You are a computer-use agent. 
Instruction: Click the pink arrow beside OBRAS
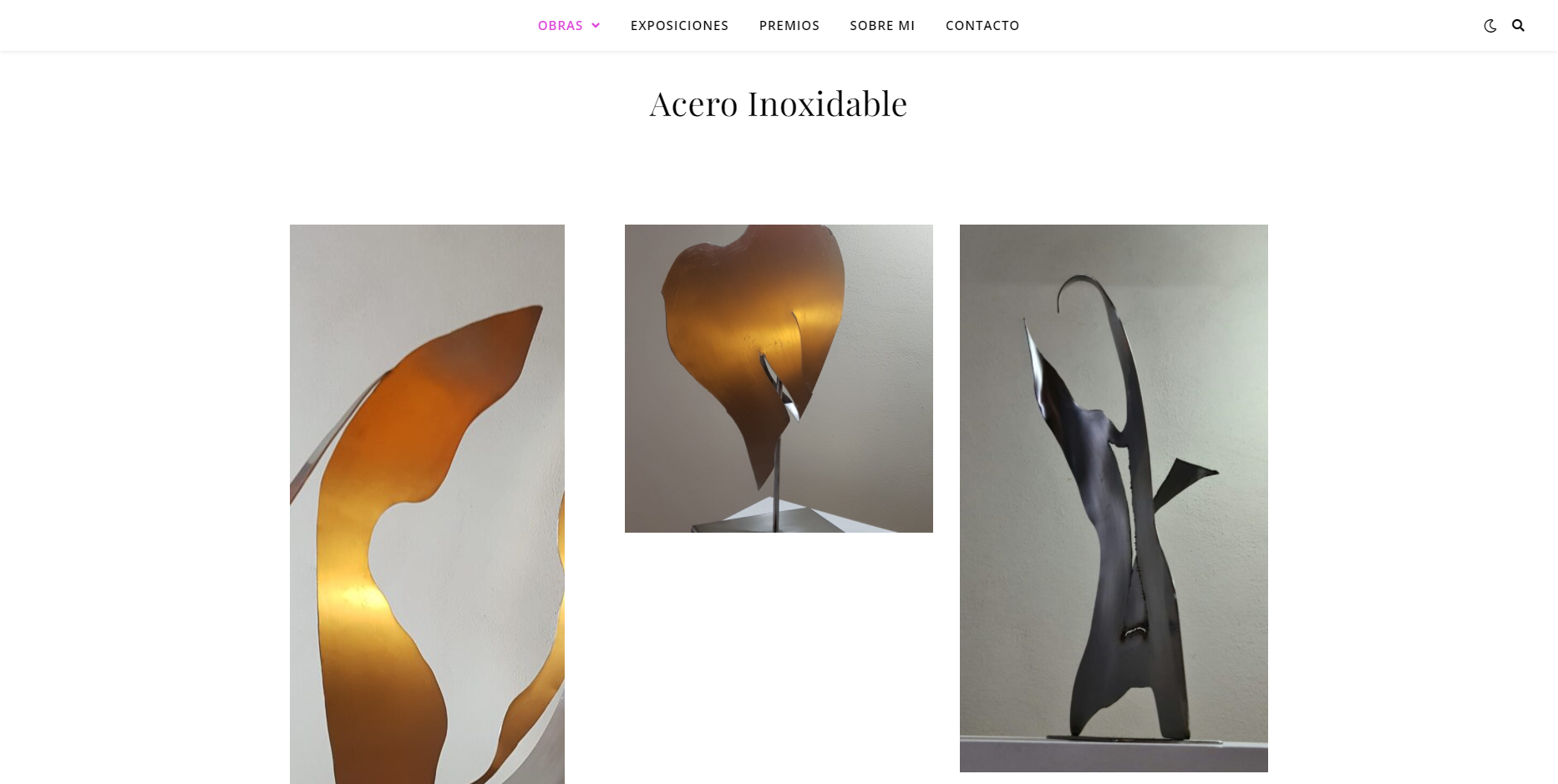(596, 26)
